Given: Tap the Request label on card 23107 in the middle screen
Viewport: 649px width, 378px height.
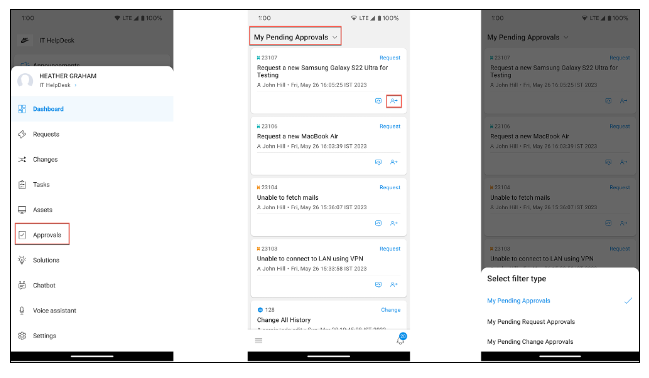Looking at the screenshot, I should (390, 58).
